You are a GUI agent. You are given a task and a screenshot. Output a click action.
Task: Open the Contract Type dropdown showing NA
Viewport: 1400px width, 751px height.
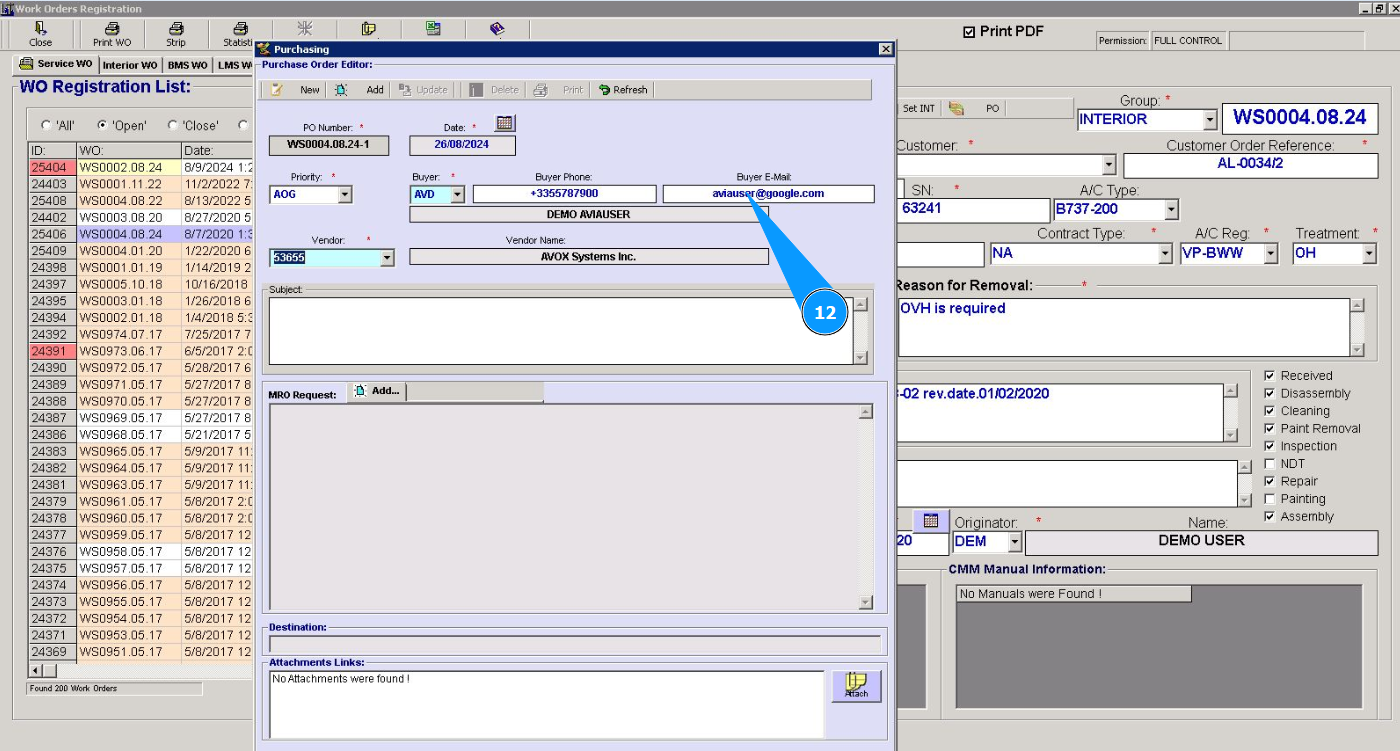tap(1165, 253)
